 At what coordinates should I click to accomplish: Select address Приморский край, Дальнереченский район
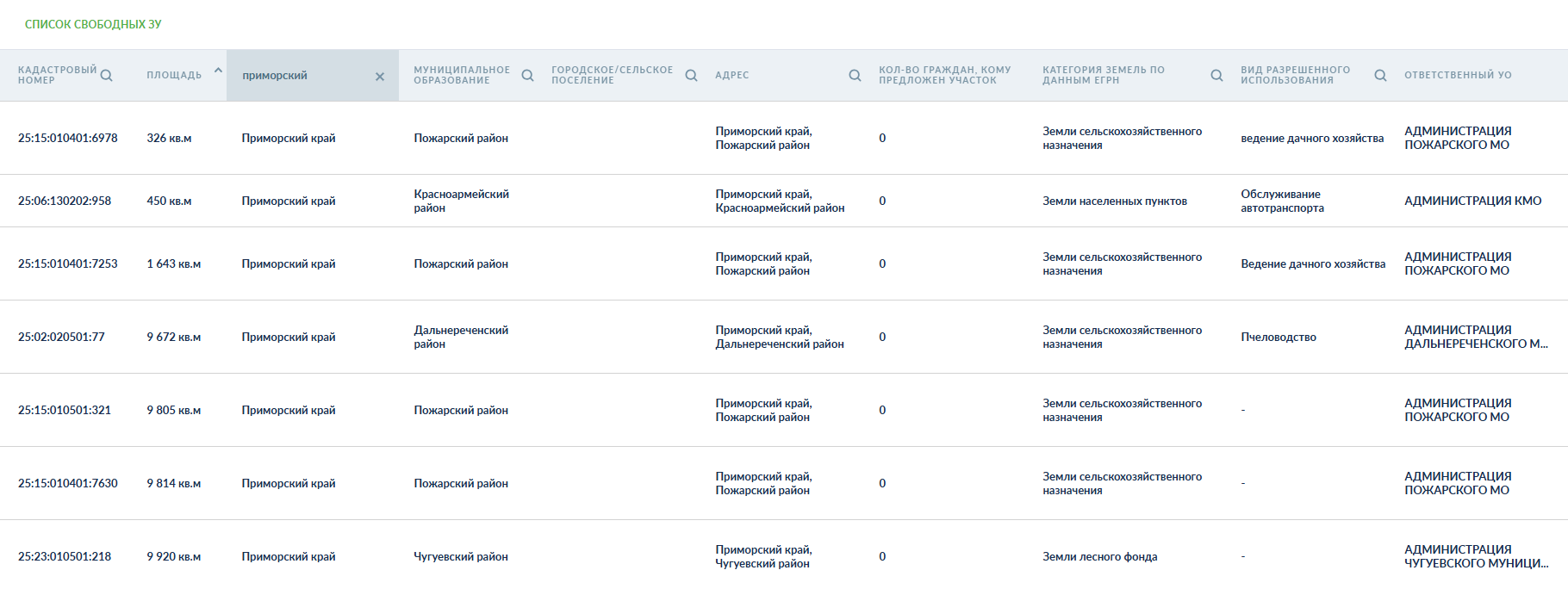coord(780,337)
